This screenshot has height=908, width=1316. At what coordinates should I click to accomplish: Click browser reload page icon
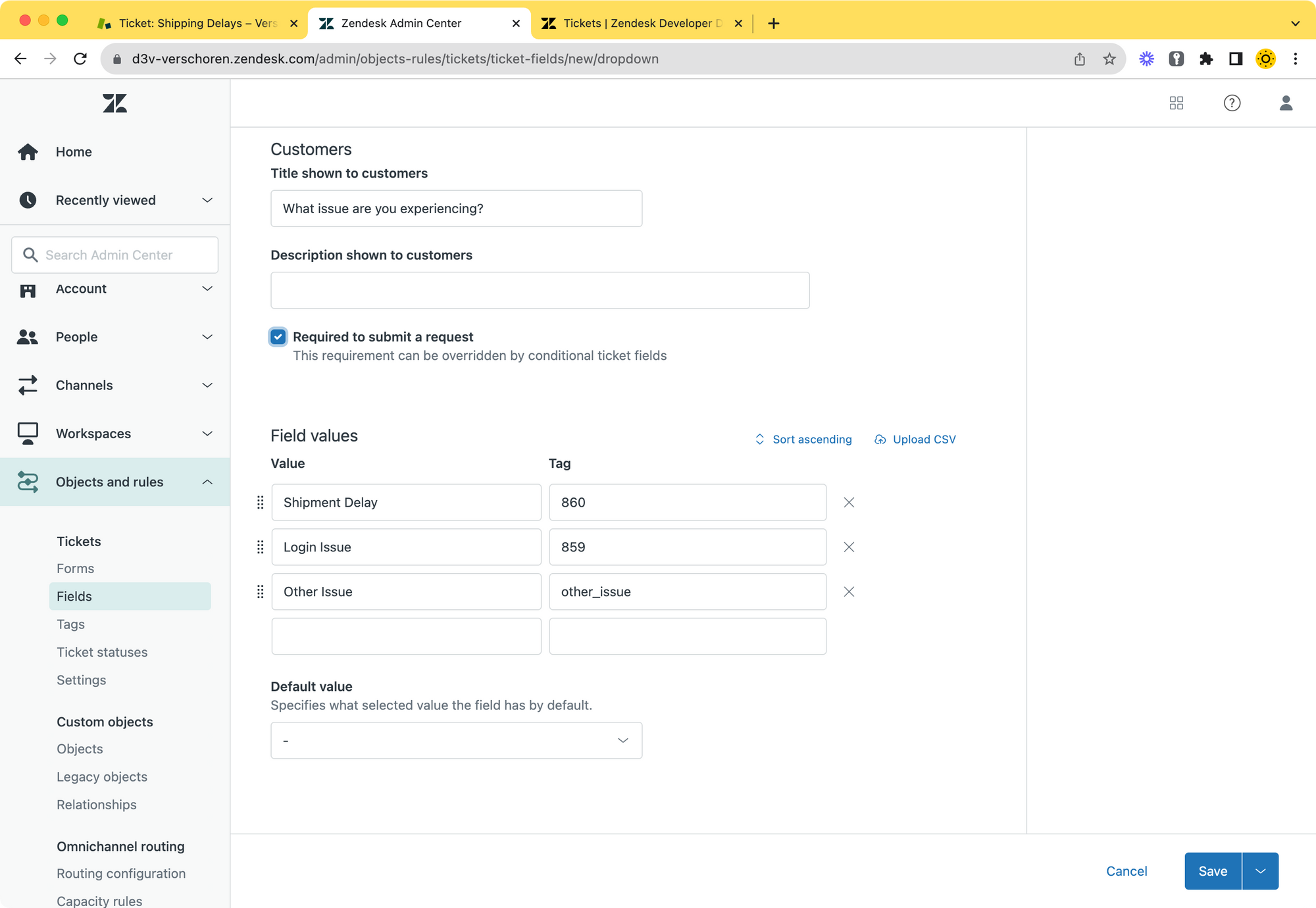pos(80,59)
